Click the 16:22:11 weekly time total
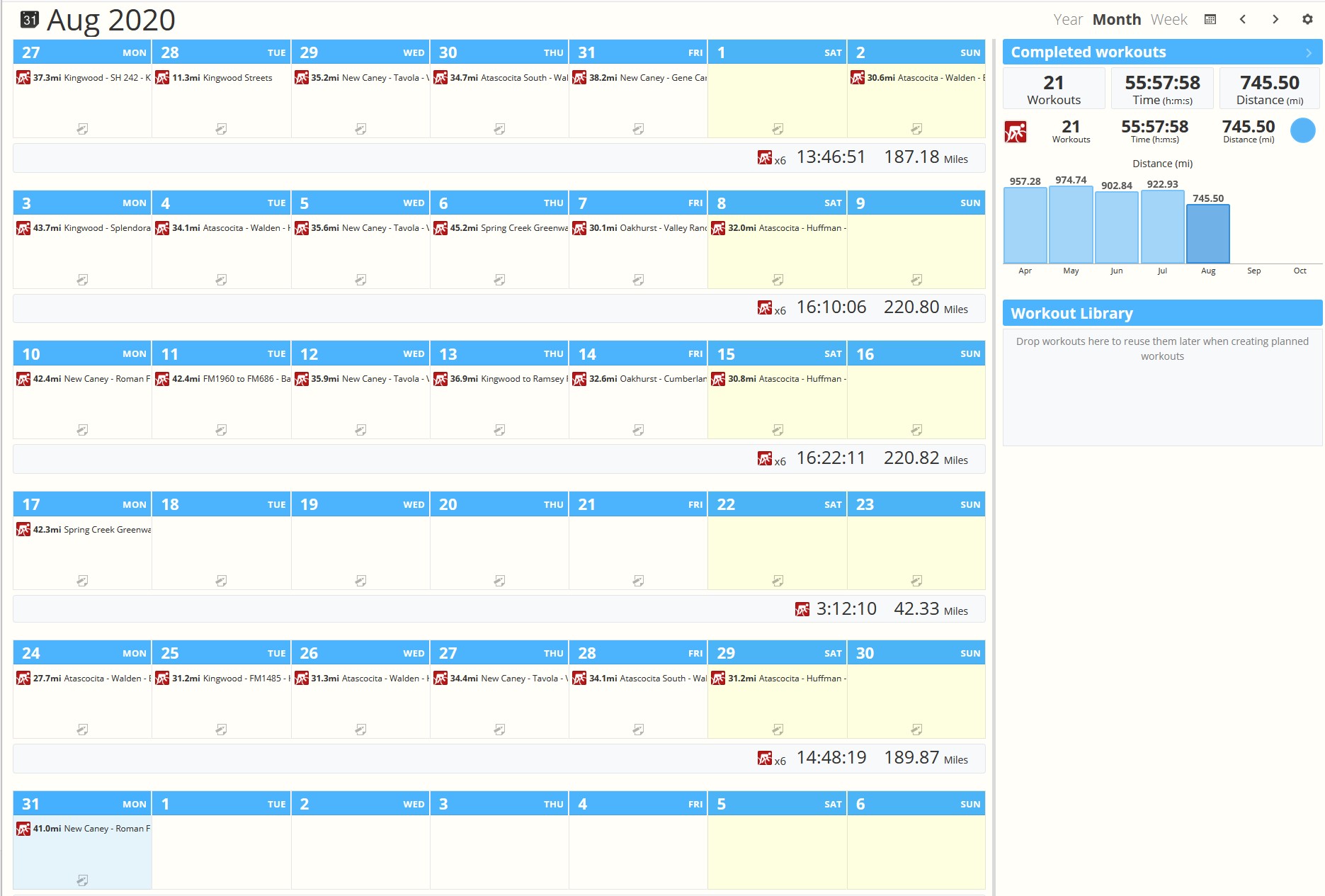This screenshot has height=896, width=1325. (831, 458)
